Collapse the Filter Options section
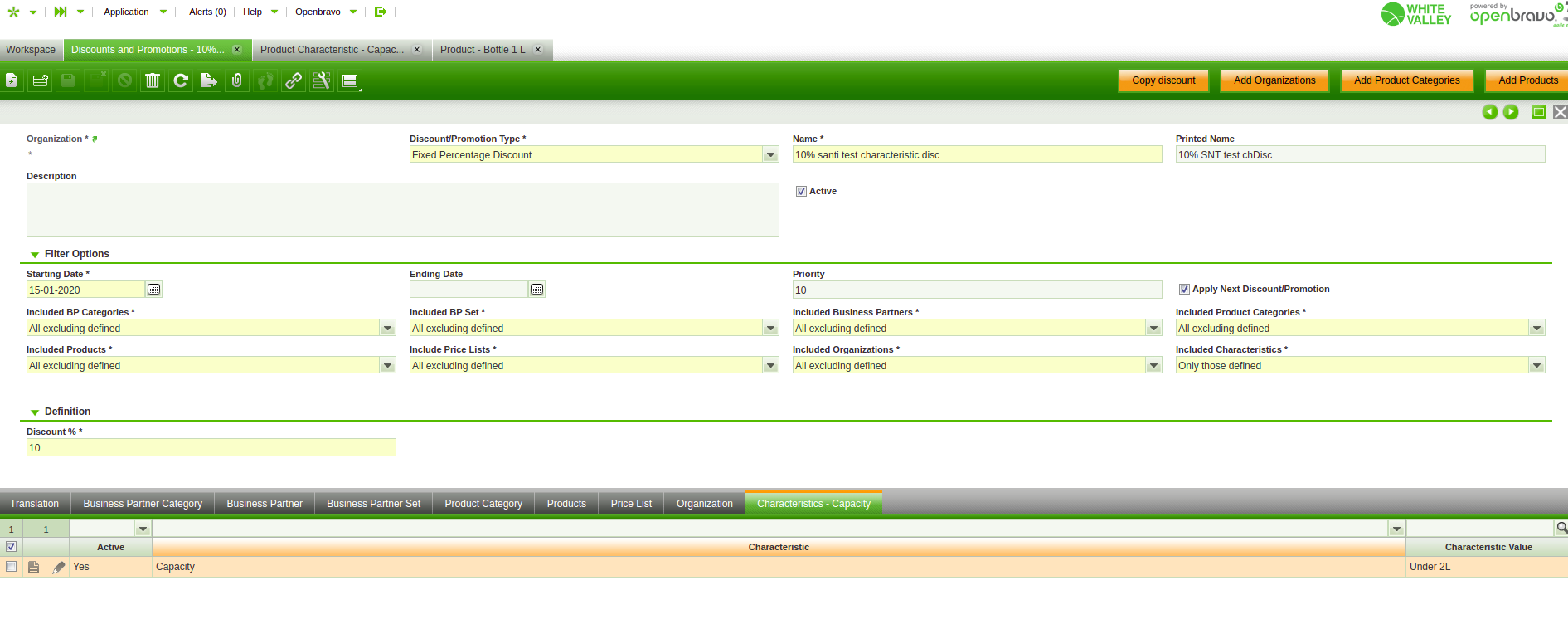 (35, 255)
